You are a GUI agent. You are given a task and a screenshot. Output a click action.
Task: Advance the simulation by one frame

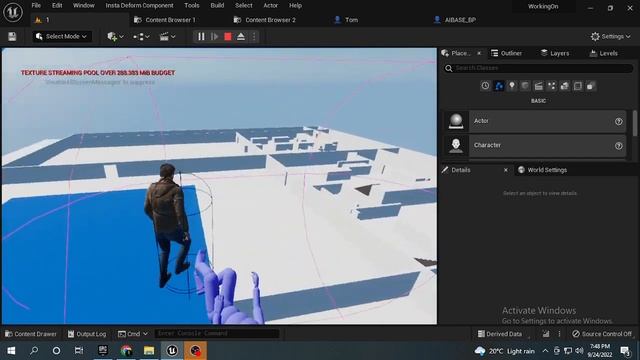[x=214, y=37]
